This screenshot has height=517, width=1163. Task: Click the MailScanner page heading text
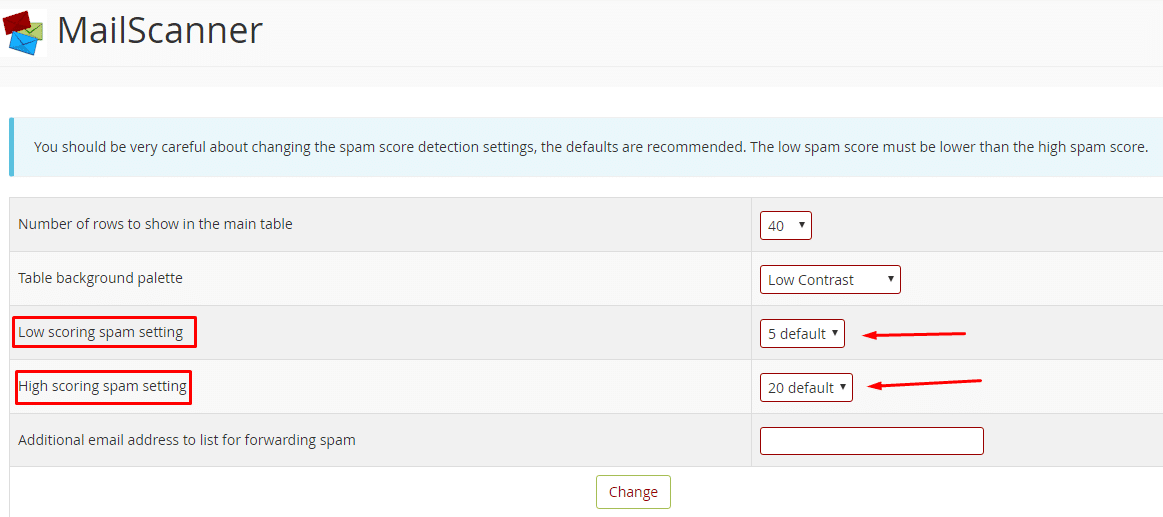159,31
